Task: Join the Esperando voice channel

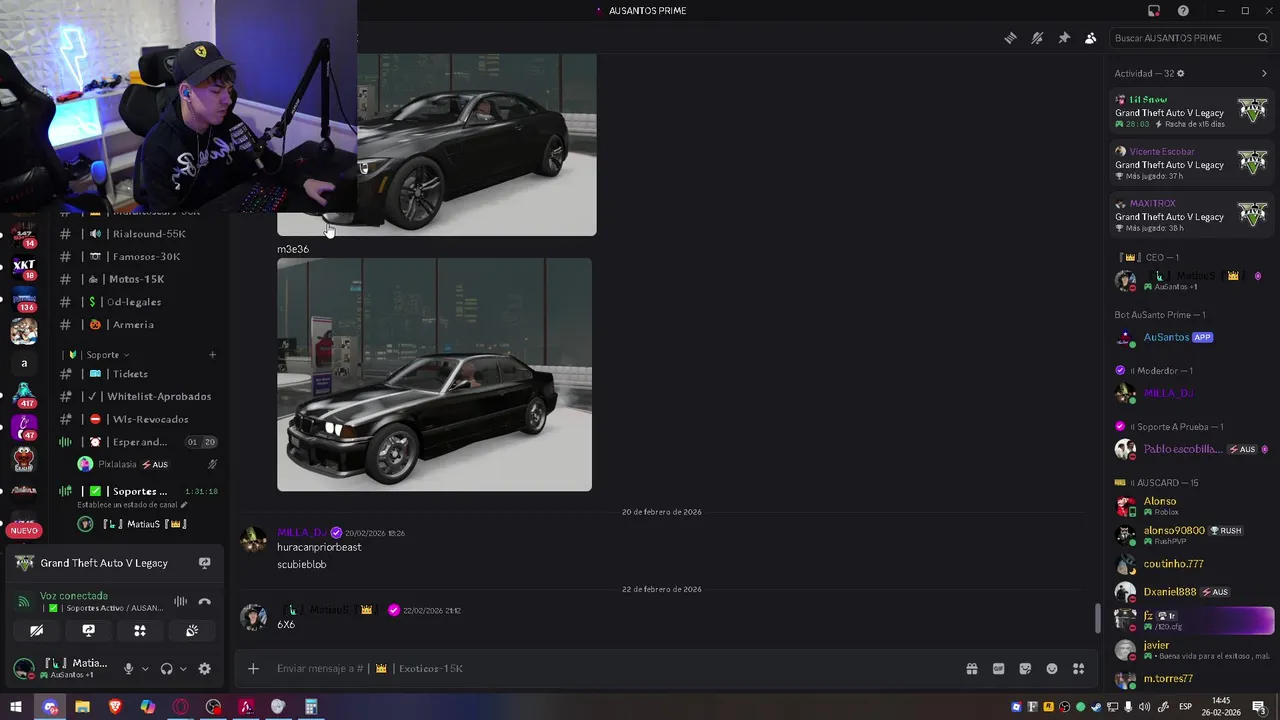Action: 138,442
